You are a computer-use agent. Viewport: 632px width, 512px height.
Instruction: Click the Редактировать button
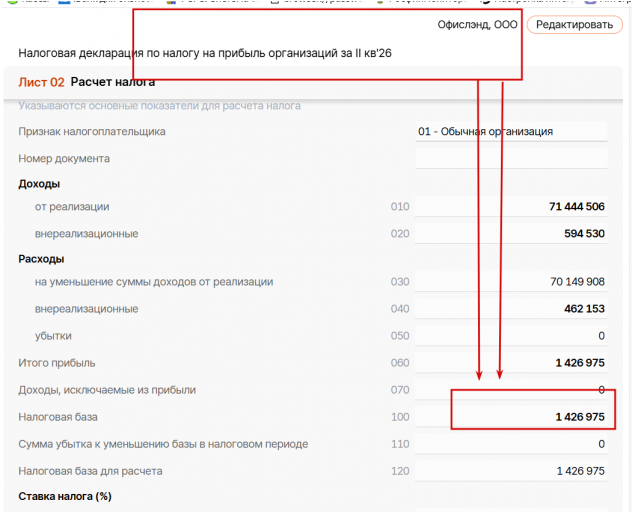click(574, 25)
